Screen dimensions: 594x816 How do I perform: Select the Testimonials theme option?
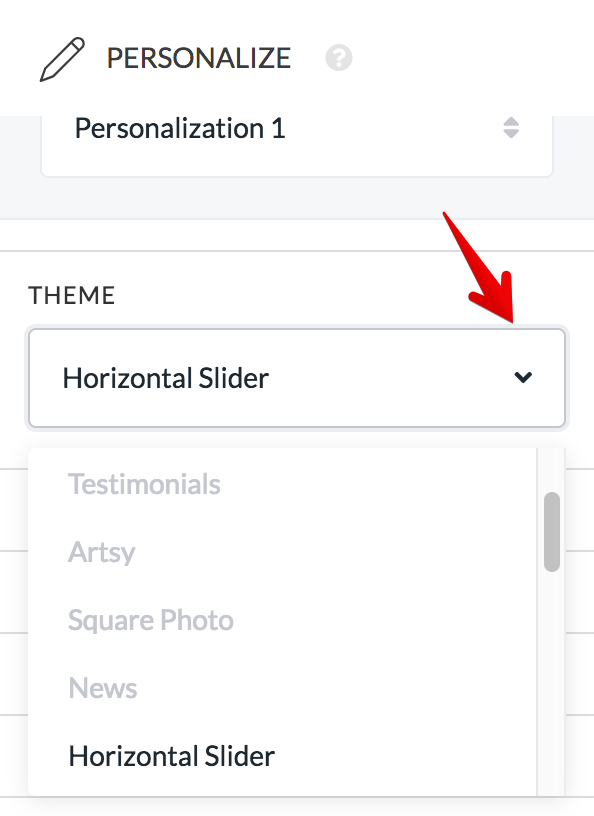tap(144, 484)
